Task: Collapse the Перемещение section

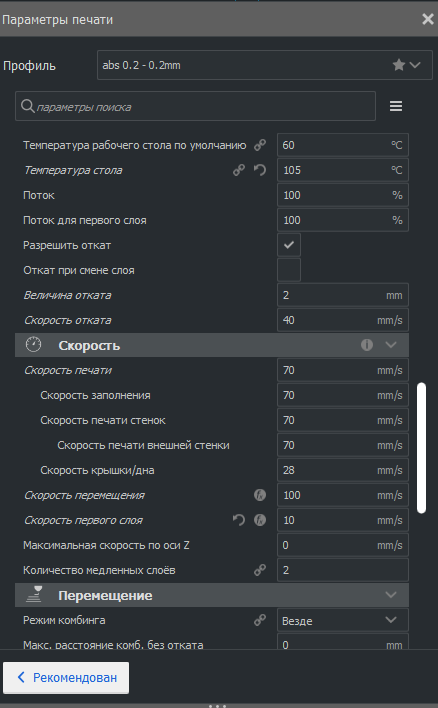Action: (391, 595)
